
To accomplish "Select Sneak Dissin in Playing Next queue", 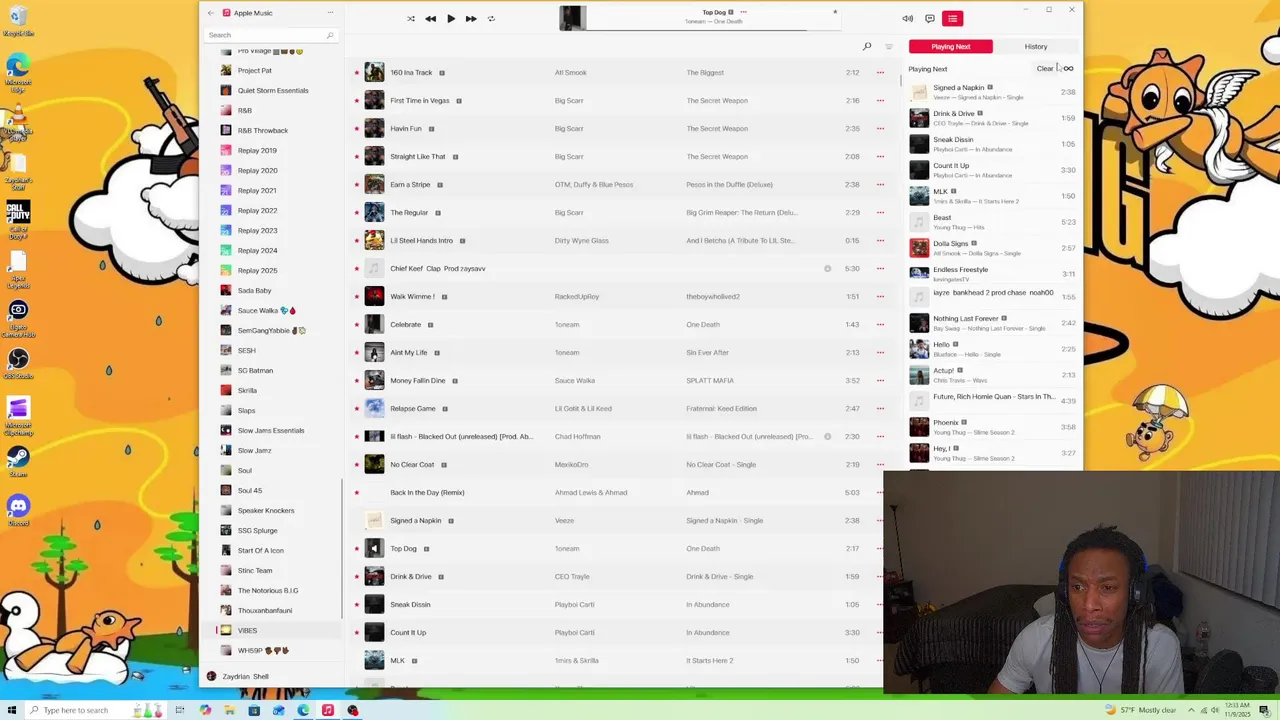I will (993, 144).
